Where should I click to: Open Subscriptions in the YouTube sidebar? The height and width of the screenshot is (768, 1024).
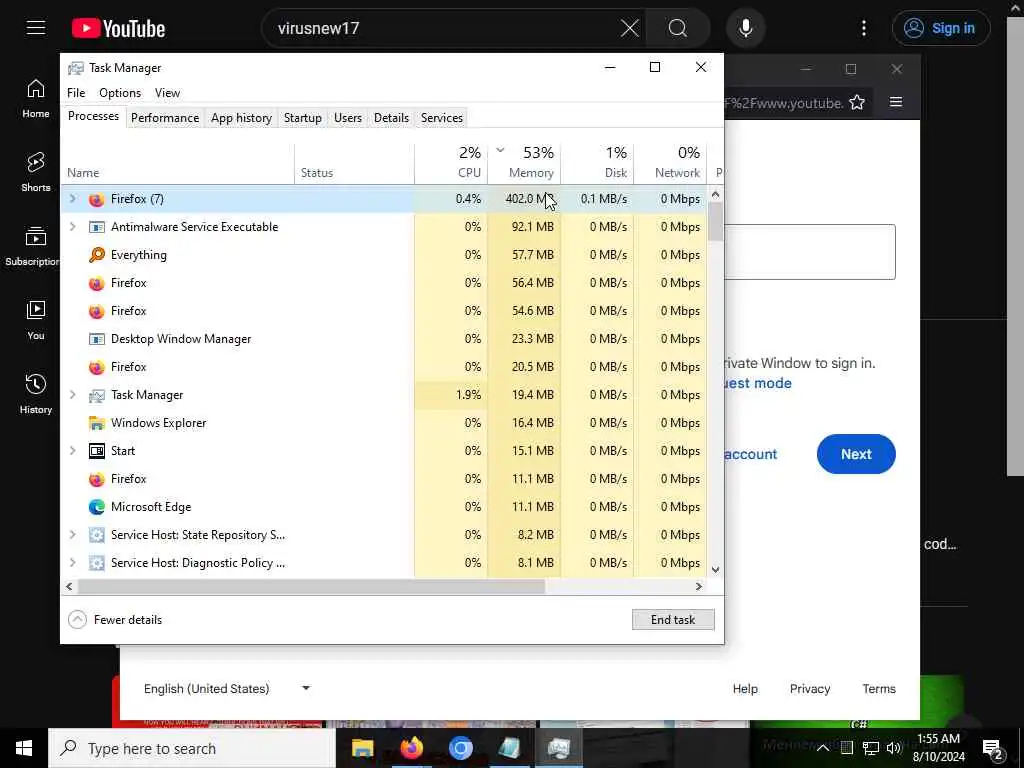[x=33, y=246]
